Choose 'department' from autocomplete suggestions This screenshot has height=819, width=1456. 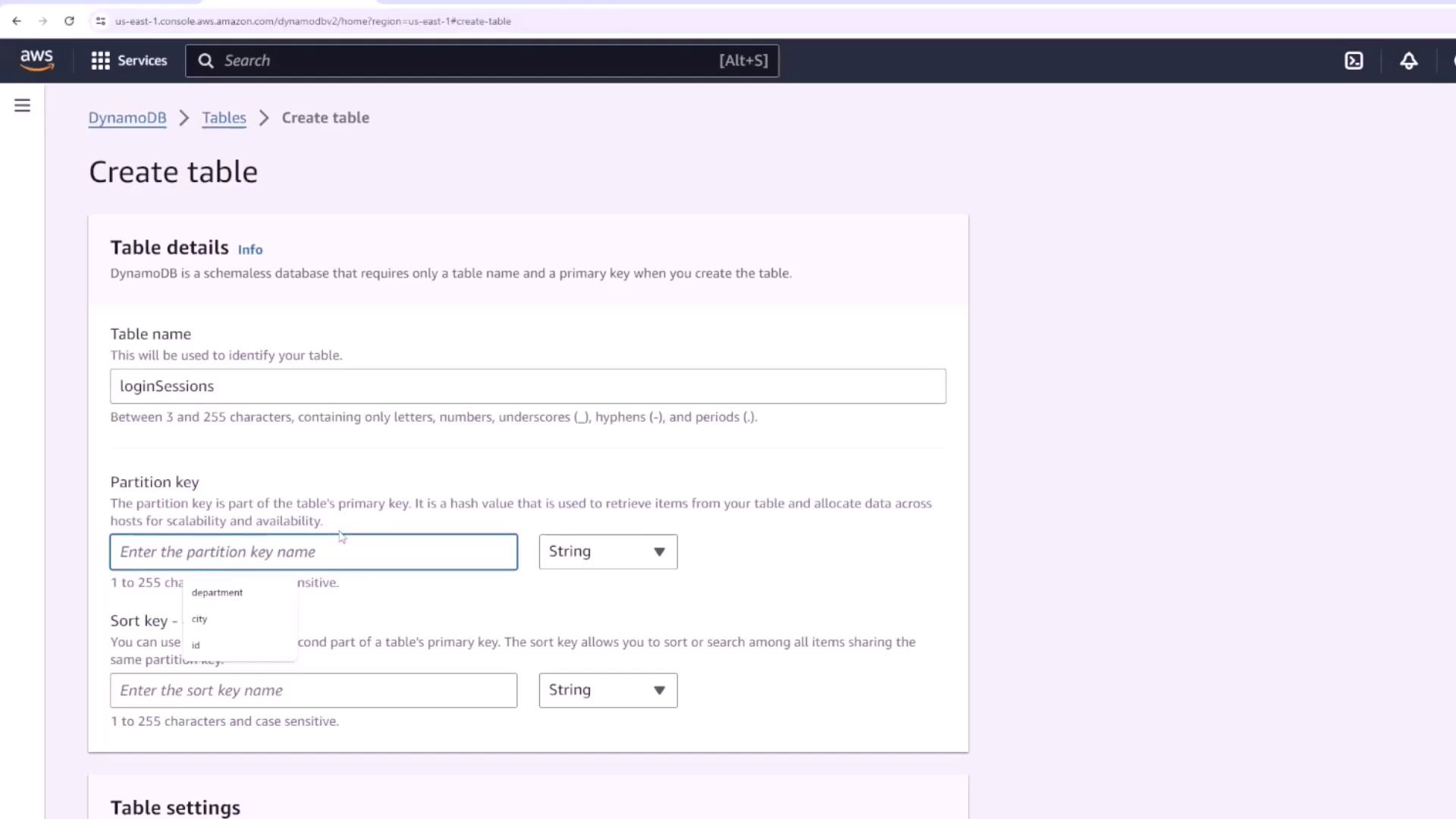[218, 592]
